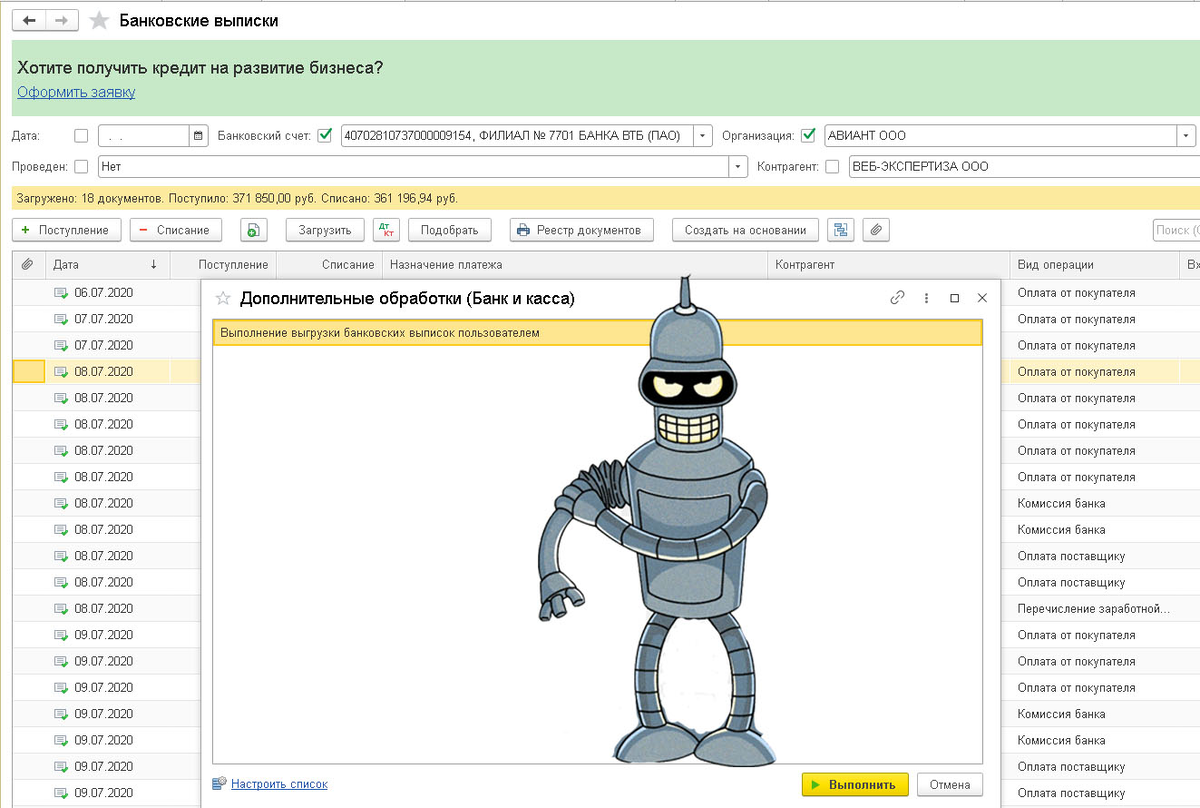Click the Контрагент column header
The height and width of the screenshot is (808, 1200).
click(x=888, y=265)
